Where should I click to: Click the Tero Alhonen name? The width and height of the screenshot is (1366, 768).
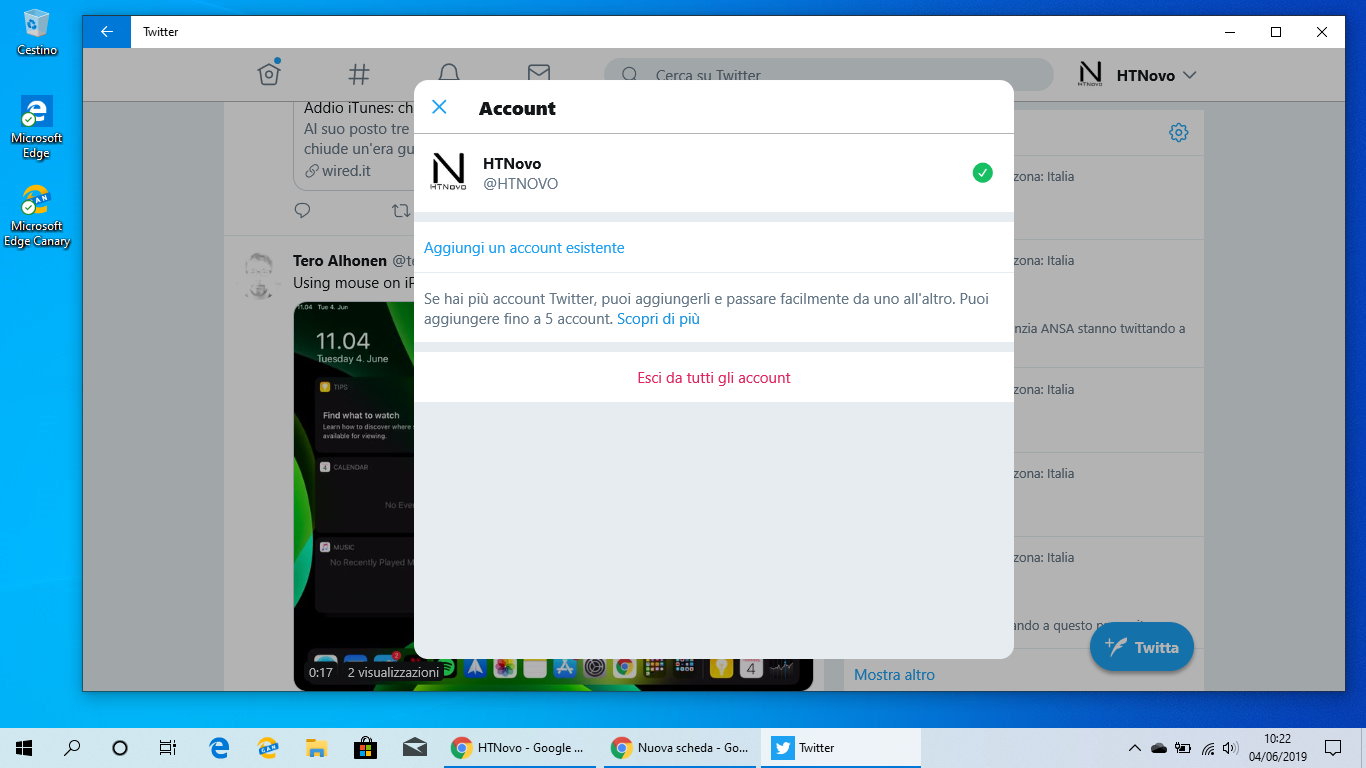[340, 260]
